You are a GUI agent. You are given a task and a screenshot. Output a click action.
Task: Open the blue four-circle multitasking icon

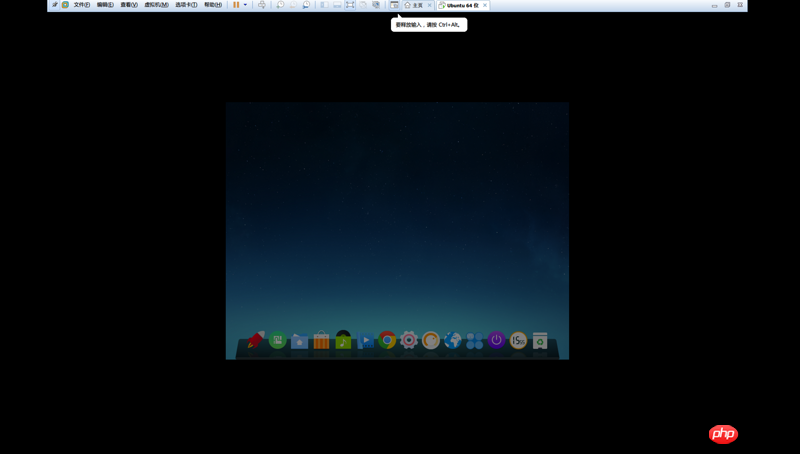coord(474,341)
